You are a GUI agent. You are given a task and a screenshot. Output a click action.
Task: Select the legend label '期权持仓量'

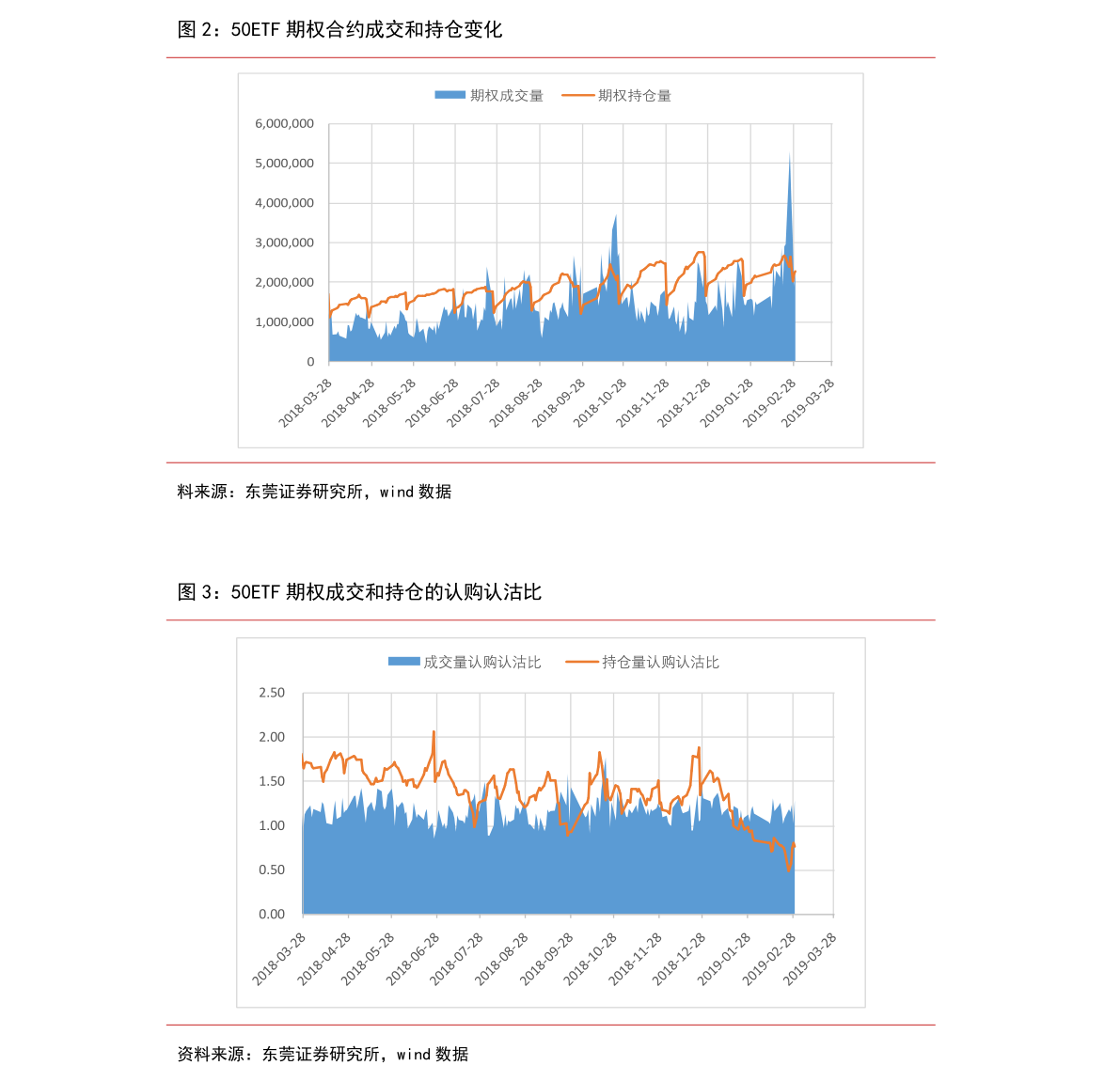pos(634,96)
